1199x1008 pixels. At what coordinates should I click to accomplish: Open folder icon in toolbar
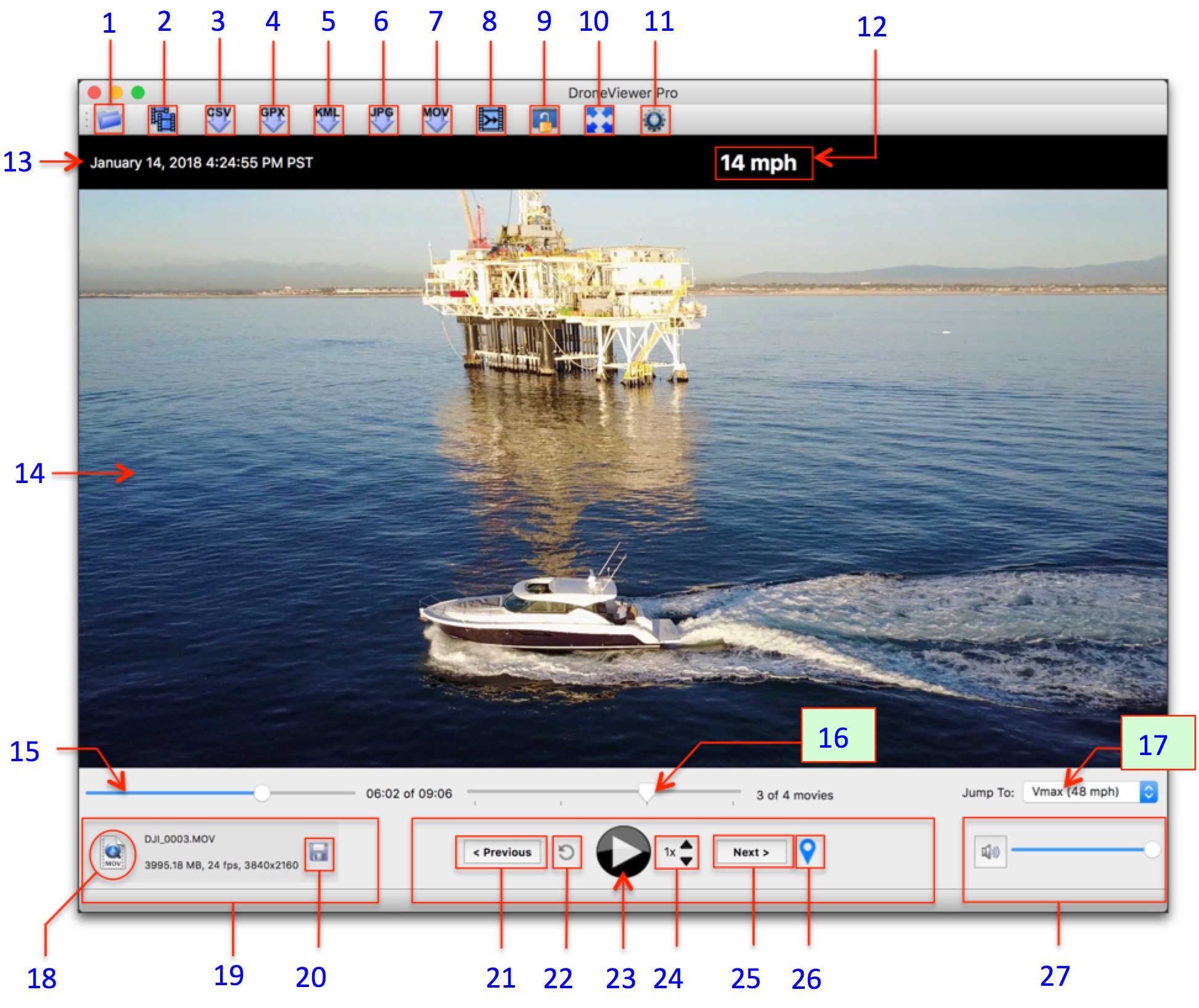point(109,119)
